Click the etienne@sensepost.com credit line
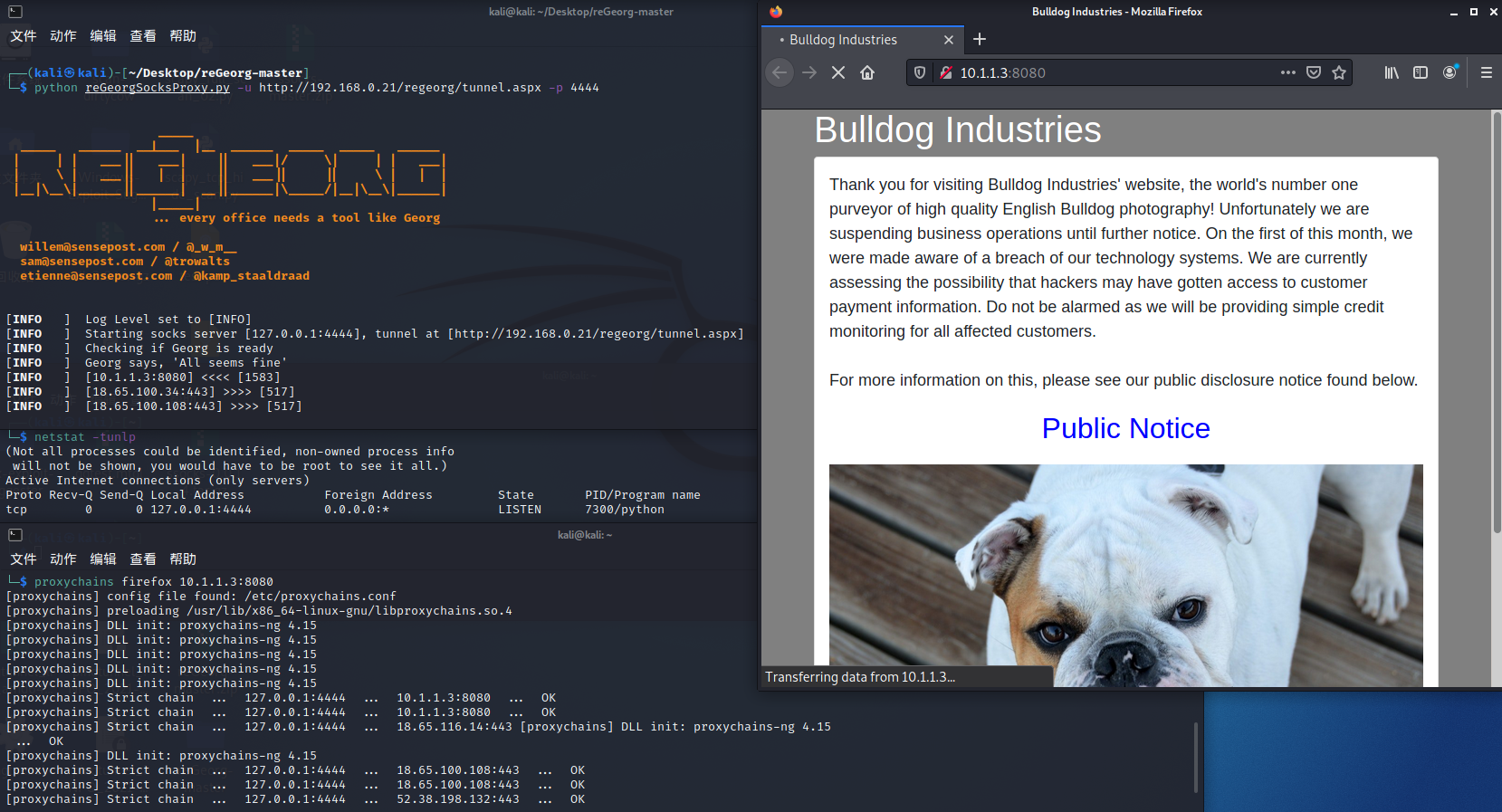1502x812 pixels. tap(165, 276)
